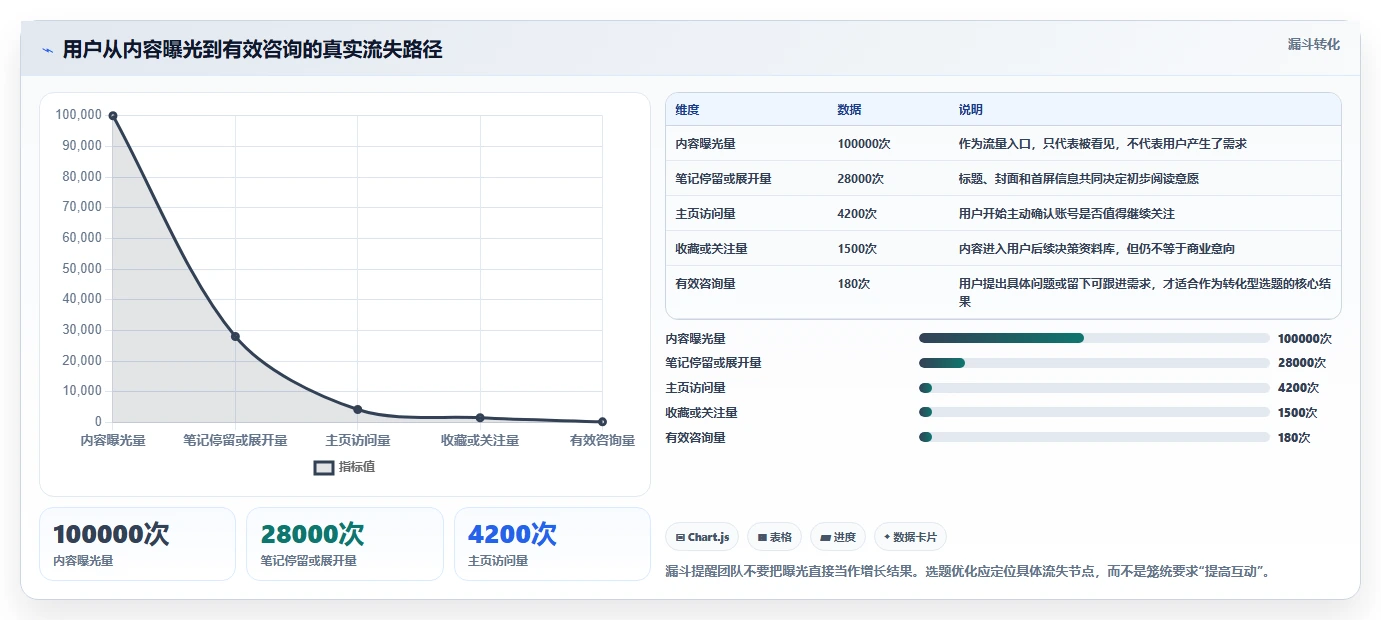This screenshot has width=1381, height=620.
Task: Click the 100000次 value beside progress bar
Action: point(1305,339)
